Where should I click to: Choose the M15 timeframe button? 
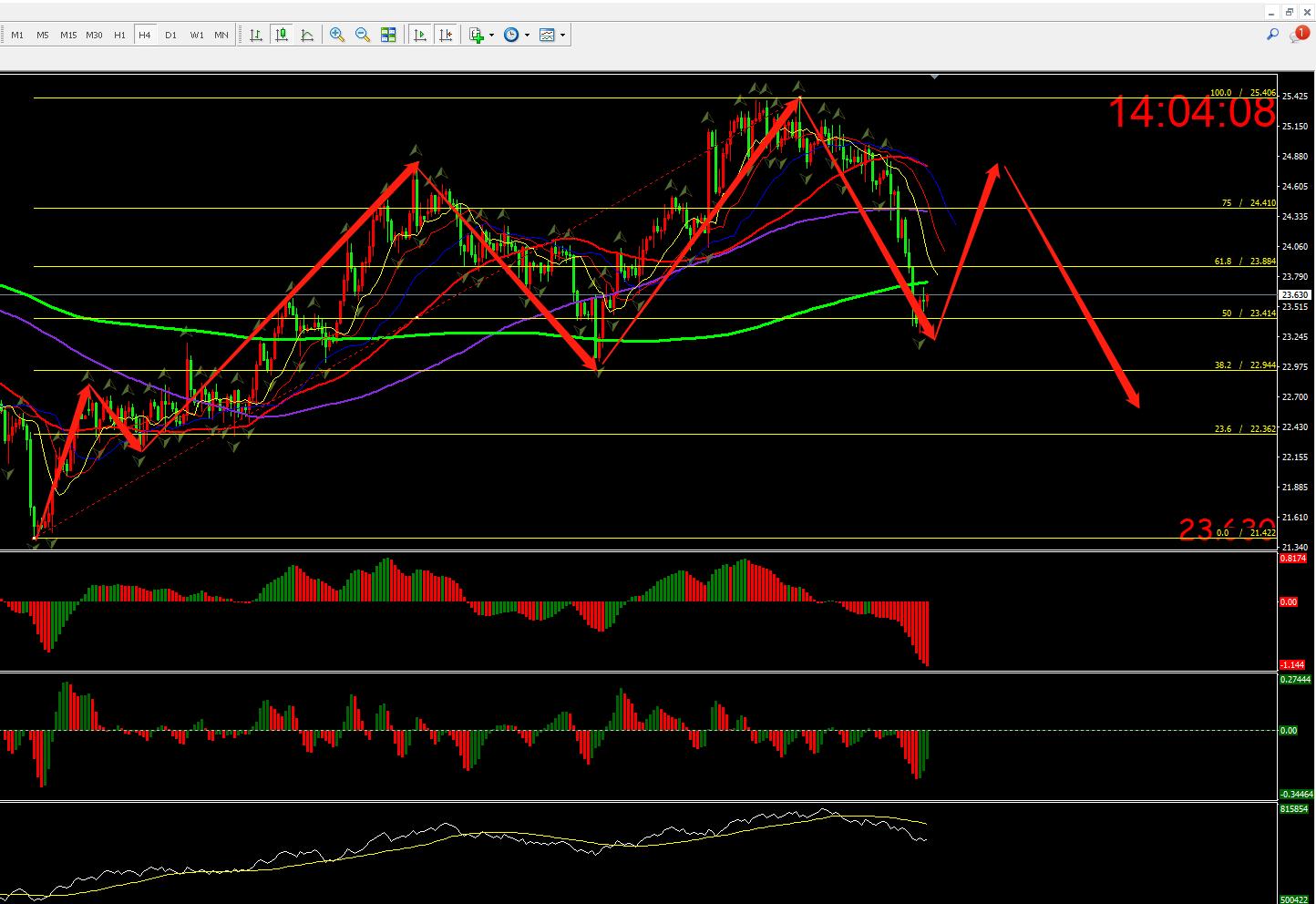point(68,35)
